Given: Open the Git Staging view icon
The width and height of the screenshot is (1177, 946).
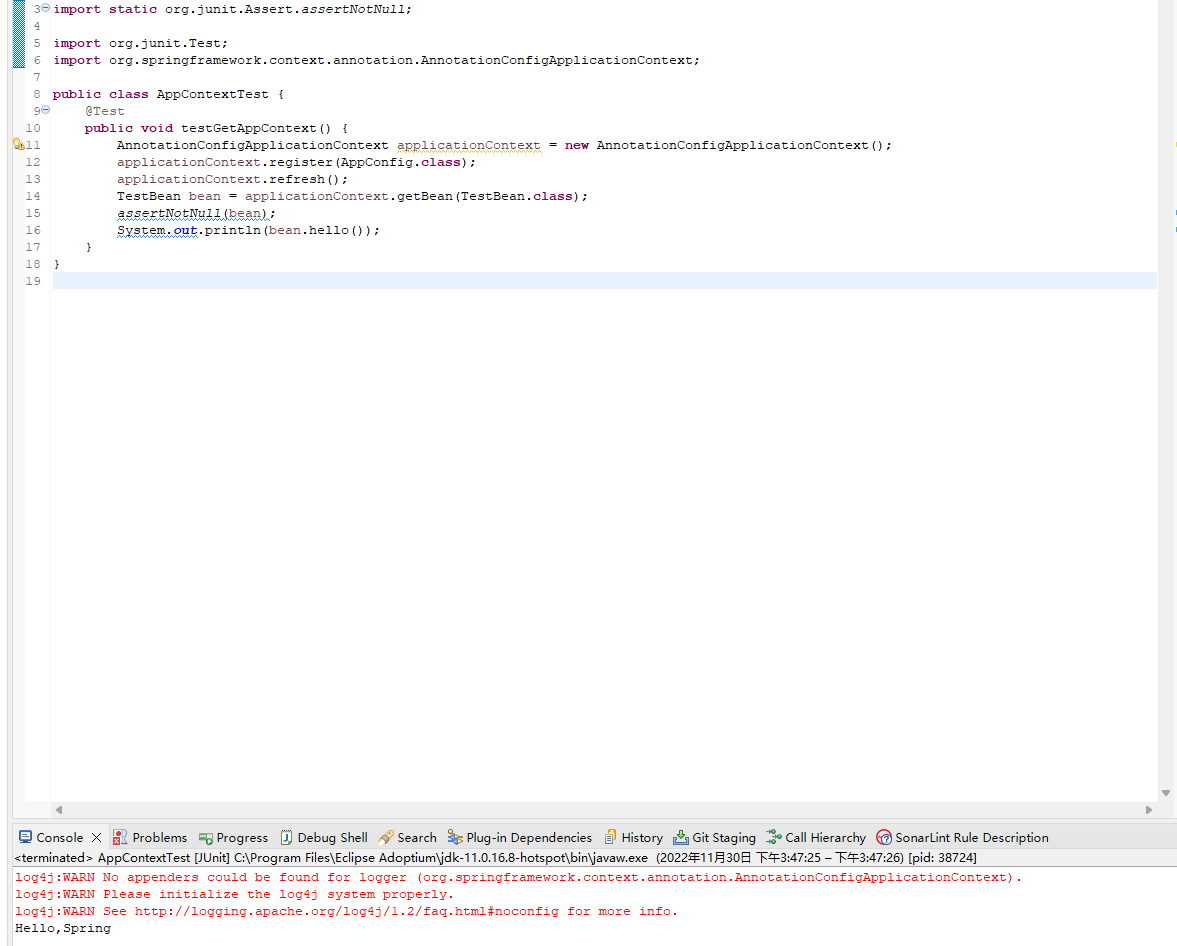Looking at the screenshot, I should pos(681,837).
